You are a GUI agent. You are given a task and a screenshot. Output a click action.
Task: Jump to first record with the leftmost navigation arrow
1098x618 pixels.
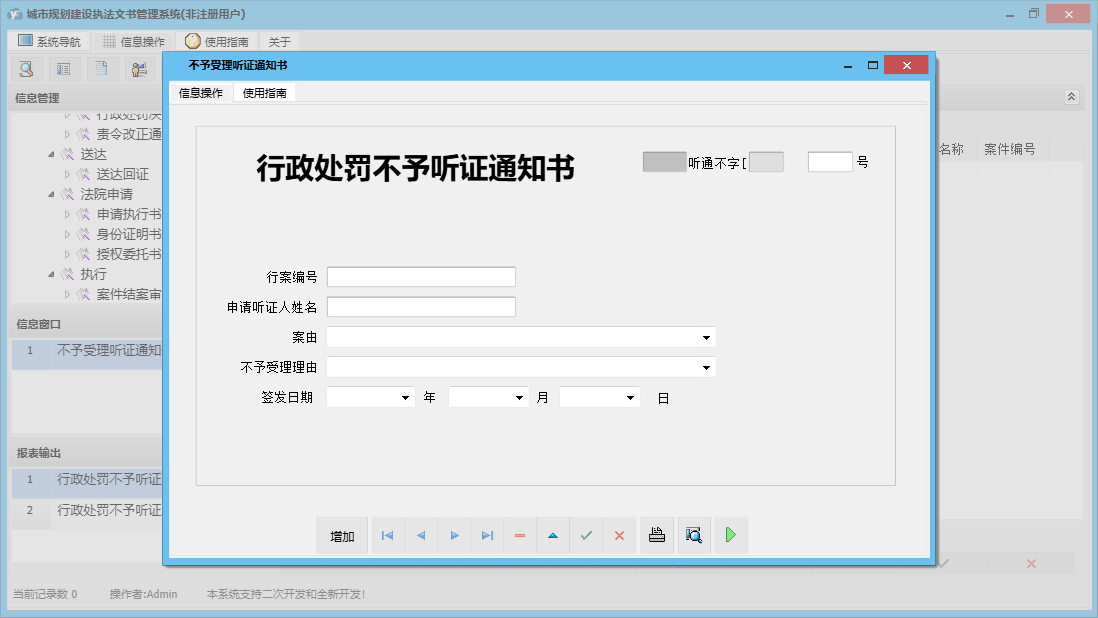pyautogui.click(x=387, y=535)
